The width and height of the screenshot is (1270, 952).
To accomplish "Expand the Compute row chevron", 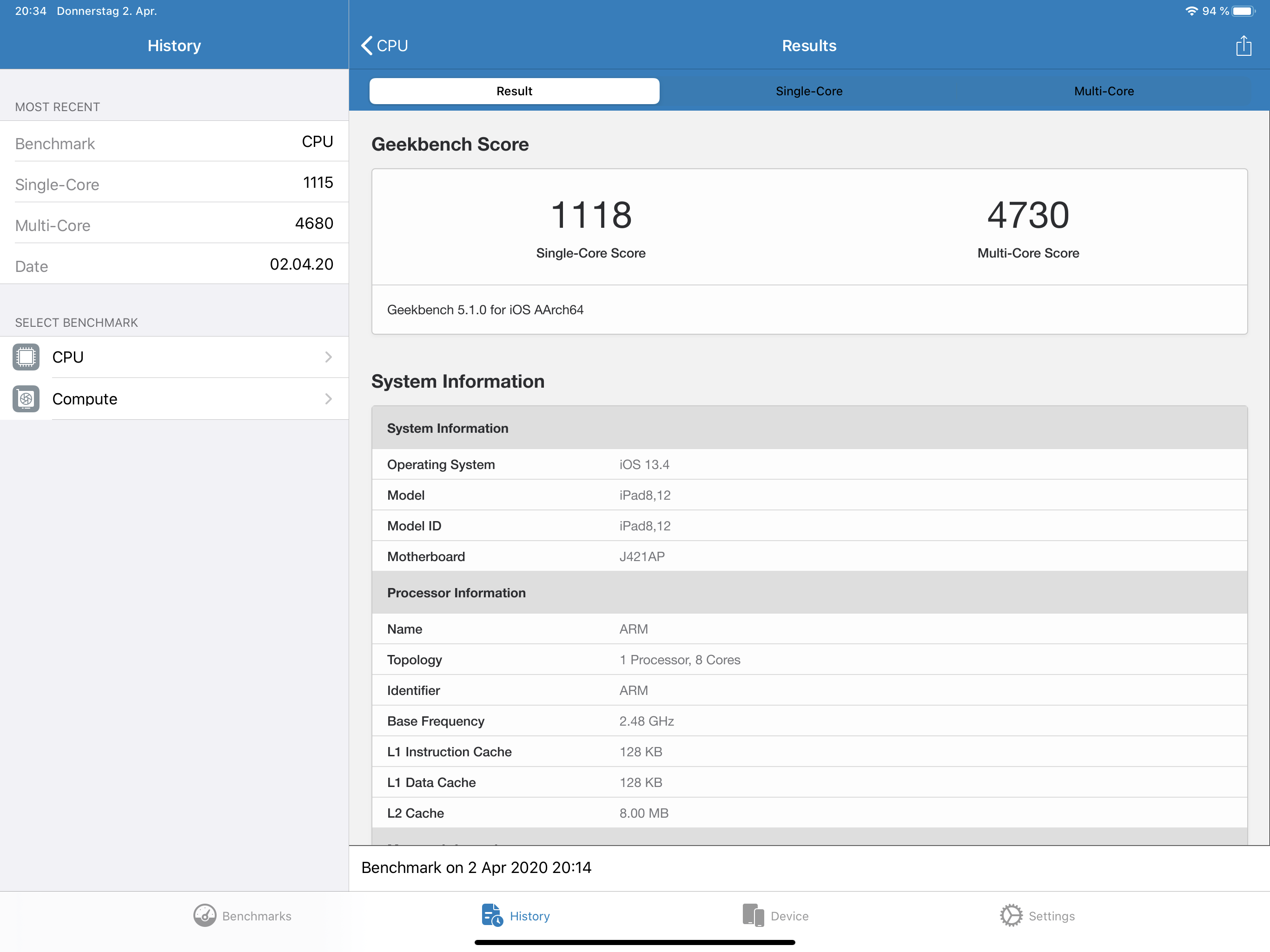I will pos(328,399).
